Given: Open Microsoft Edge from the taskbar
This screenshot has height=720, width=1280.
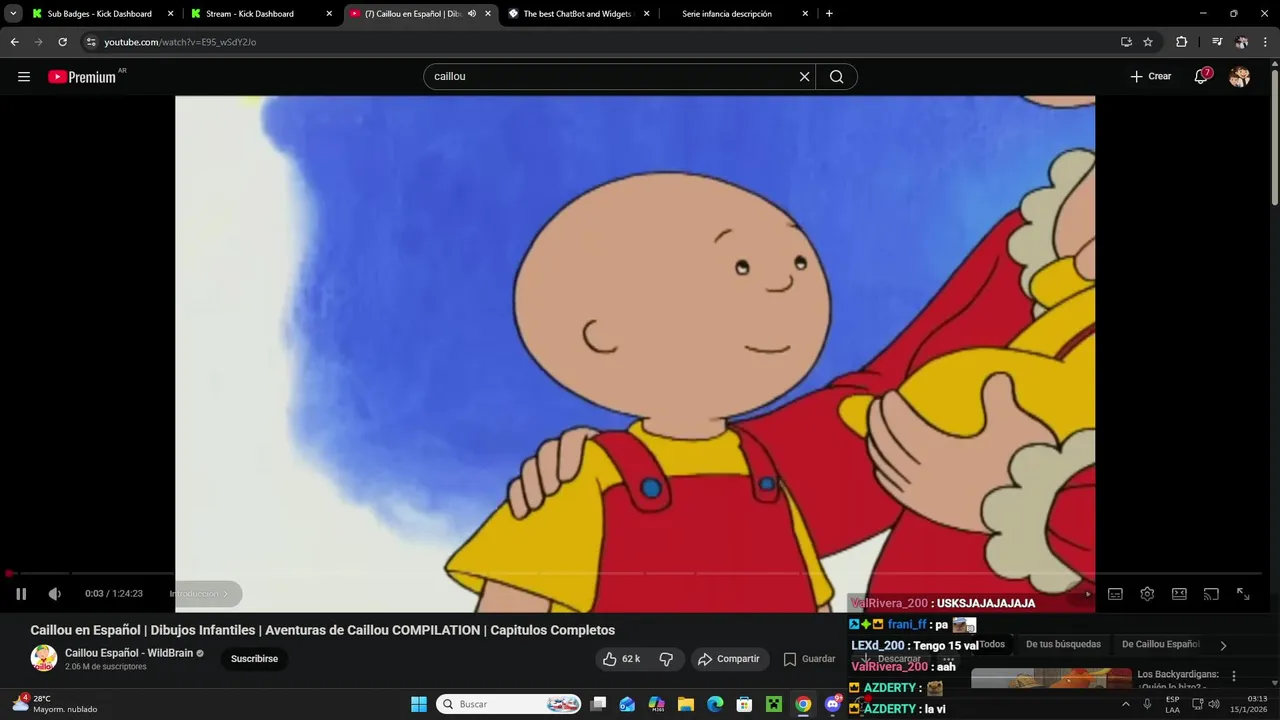Looking at the screenshot, I should [715, 704].
